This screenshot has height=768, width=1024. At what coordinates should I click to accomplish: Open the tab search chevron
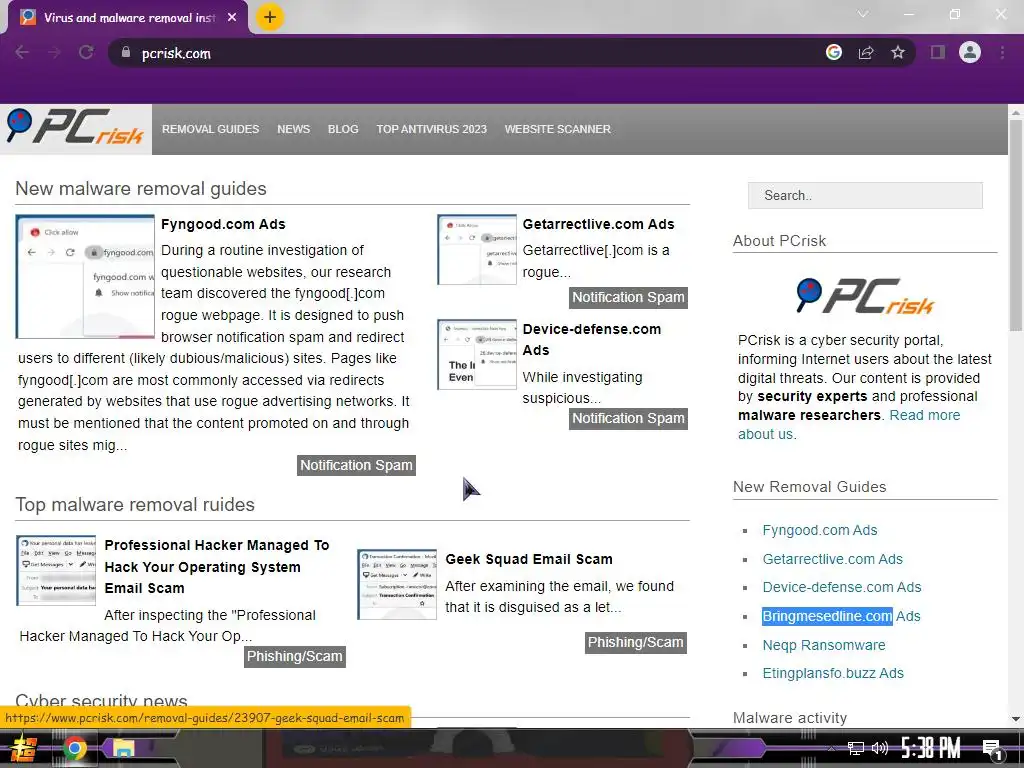pos(863,14)
